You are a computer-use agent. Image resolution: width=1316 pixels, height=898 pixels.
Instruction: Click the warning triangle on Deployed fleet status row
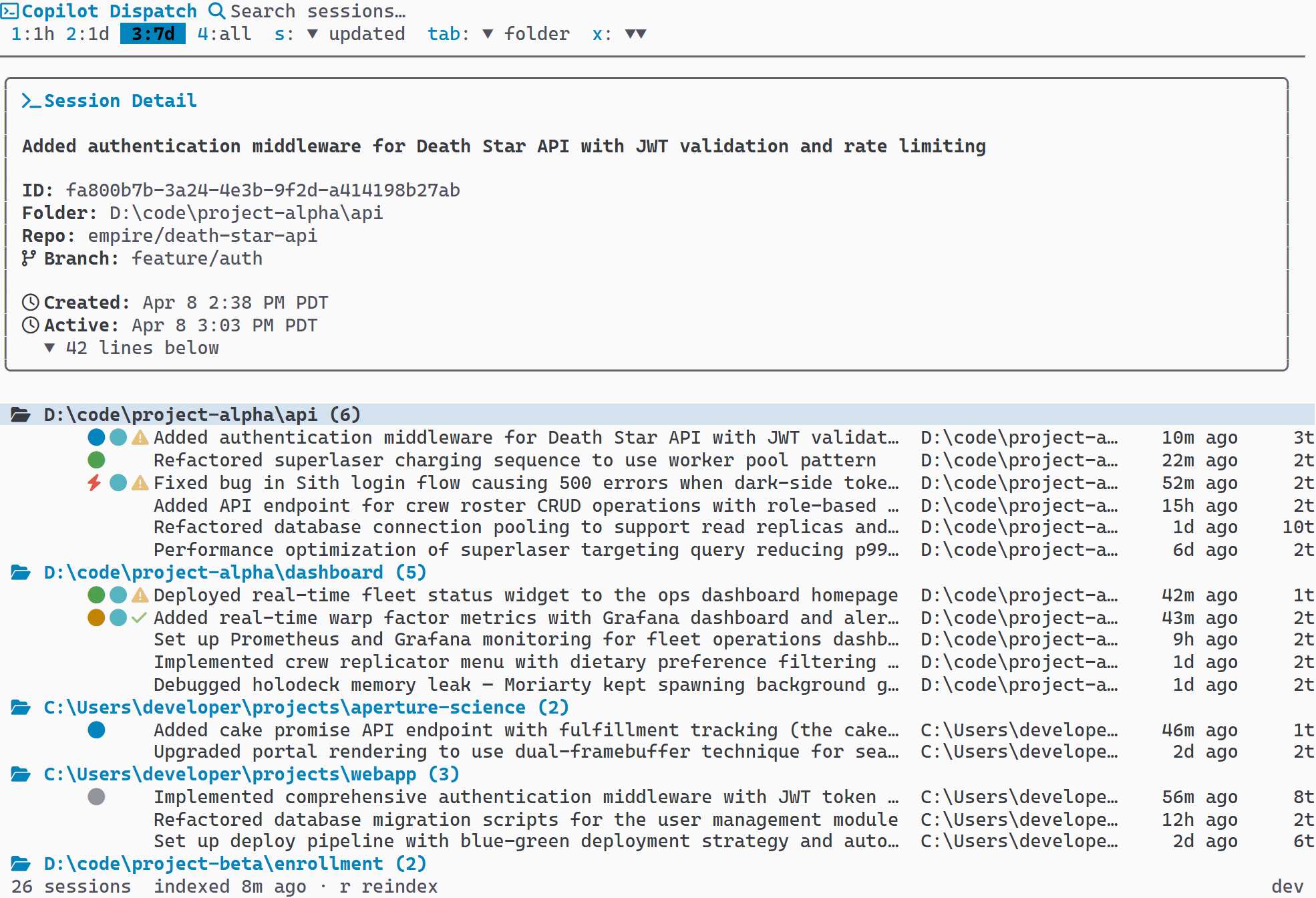140,595
